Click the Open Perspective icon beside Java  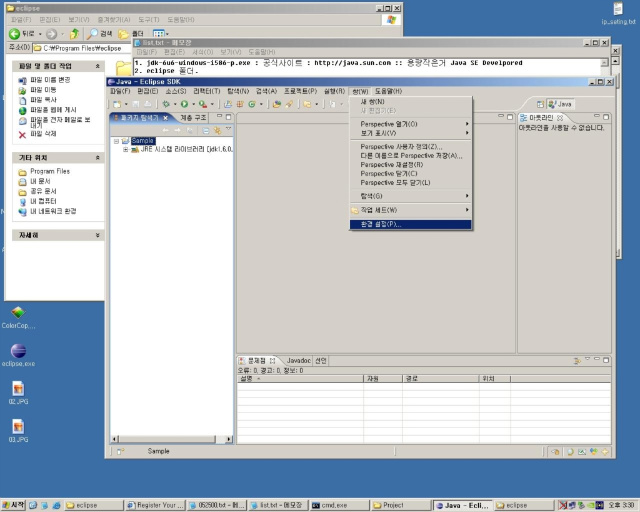(540, 104)
